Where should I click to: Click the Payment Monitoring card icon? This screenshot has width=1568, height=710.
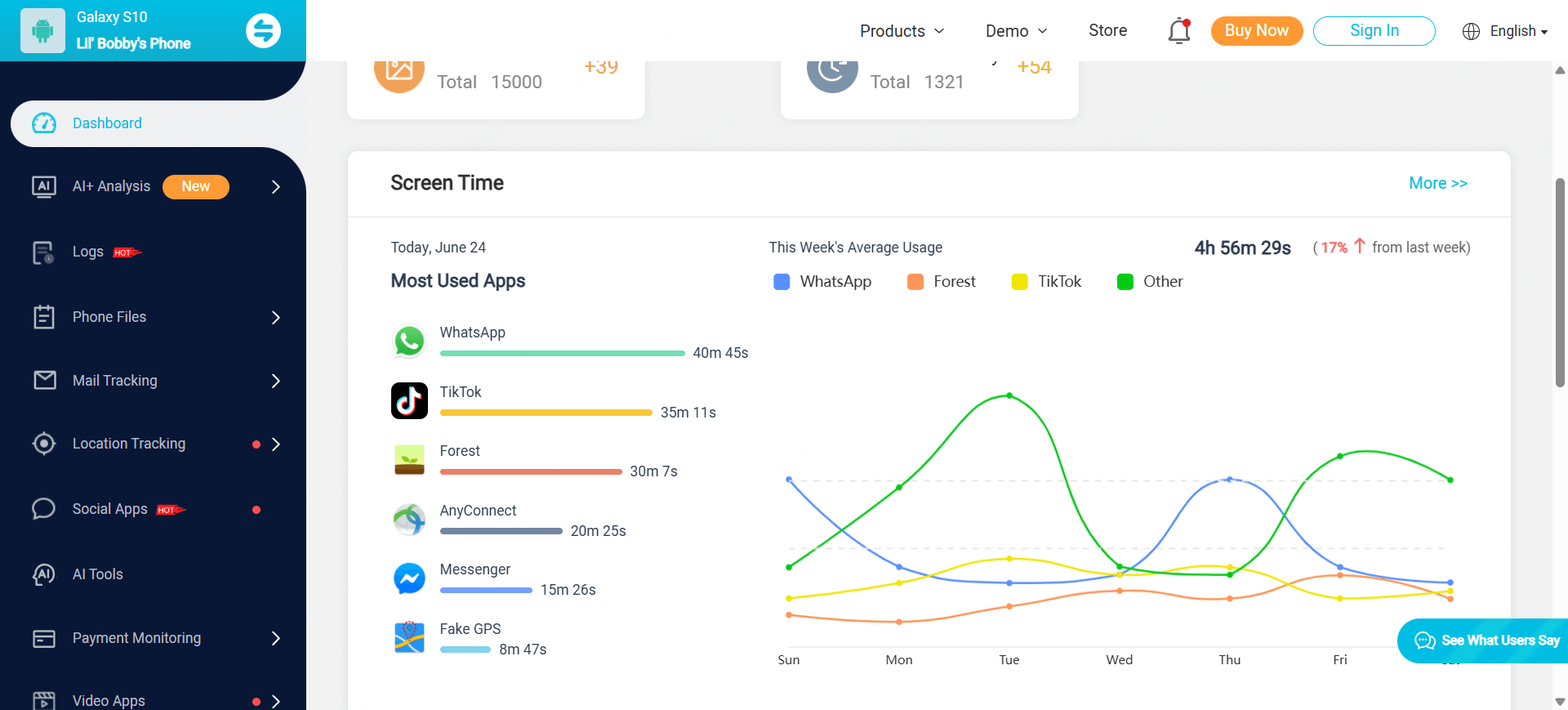point(44,638)
